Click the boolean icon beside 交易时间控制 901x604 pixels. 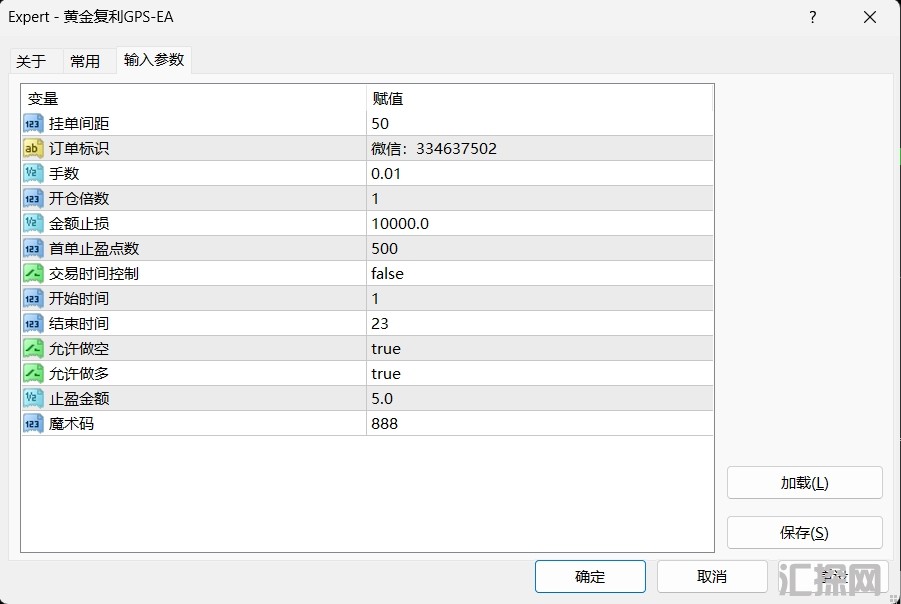[33, 274]
